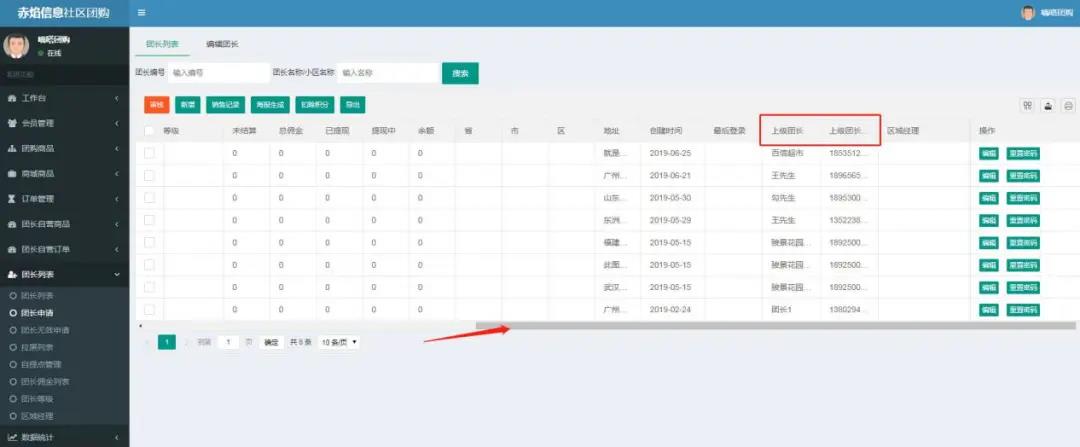
Task: Click the export icon above table
Action: point(1047,105)
